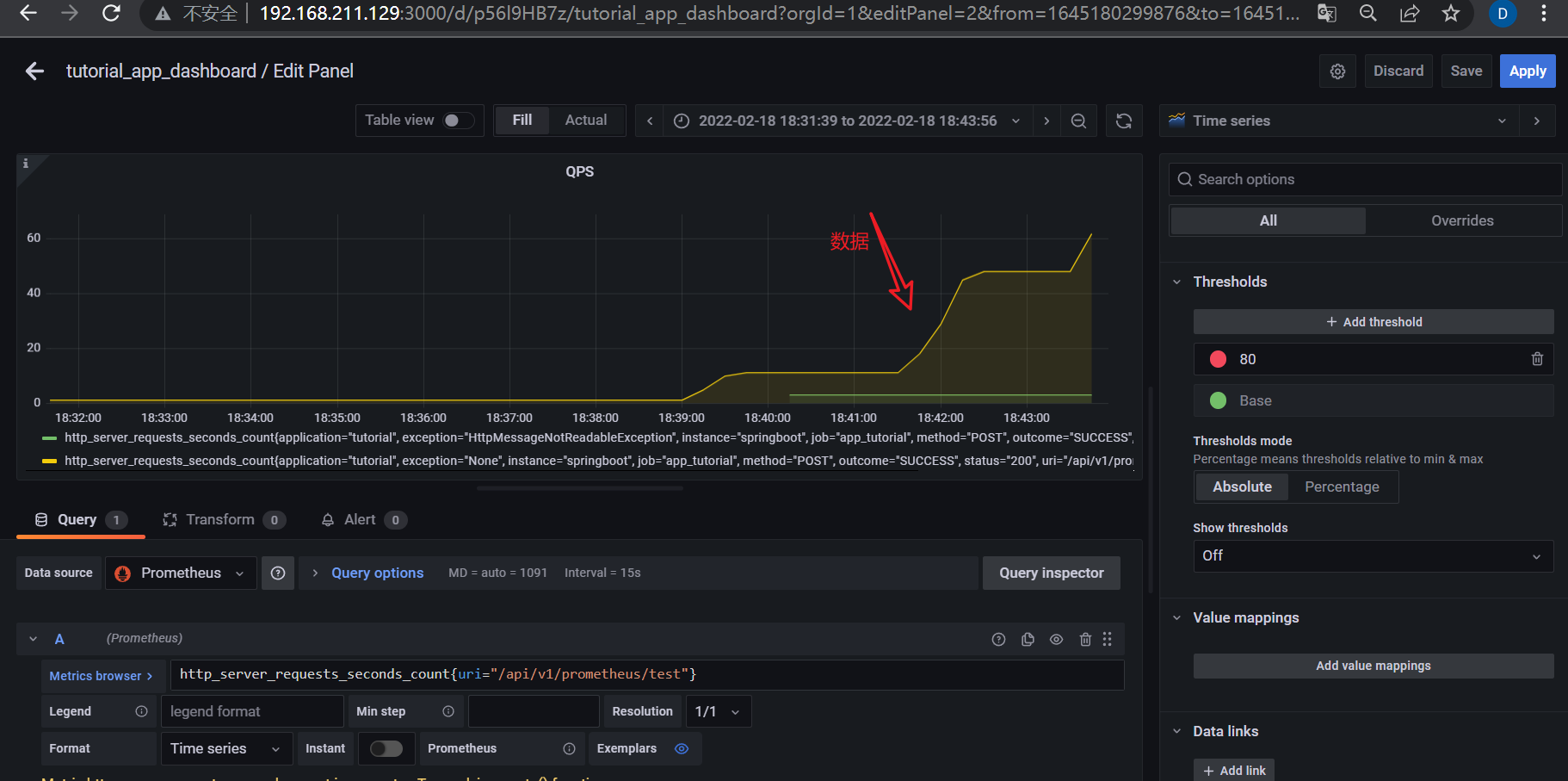
Task: Go back using the dashboard back arrow
Action: click(x=34, y=71)
